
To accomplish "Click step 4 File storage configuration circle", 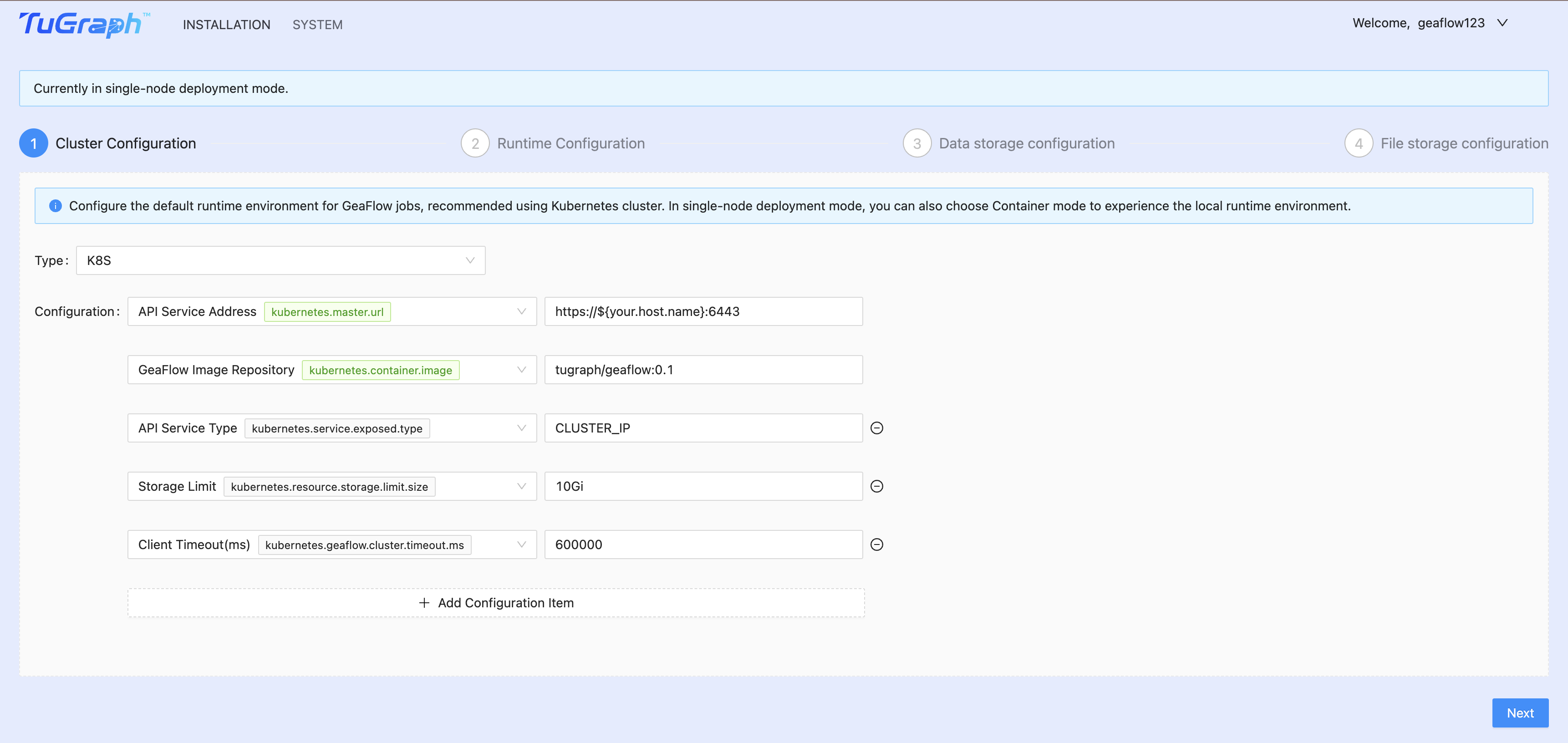I will [x=1359, y=143].
